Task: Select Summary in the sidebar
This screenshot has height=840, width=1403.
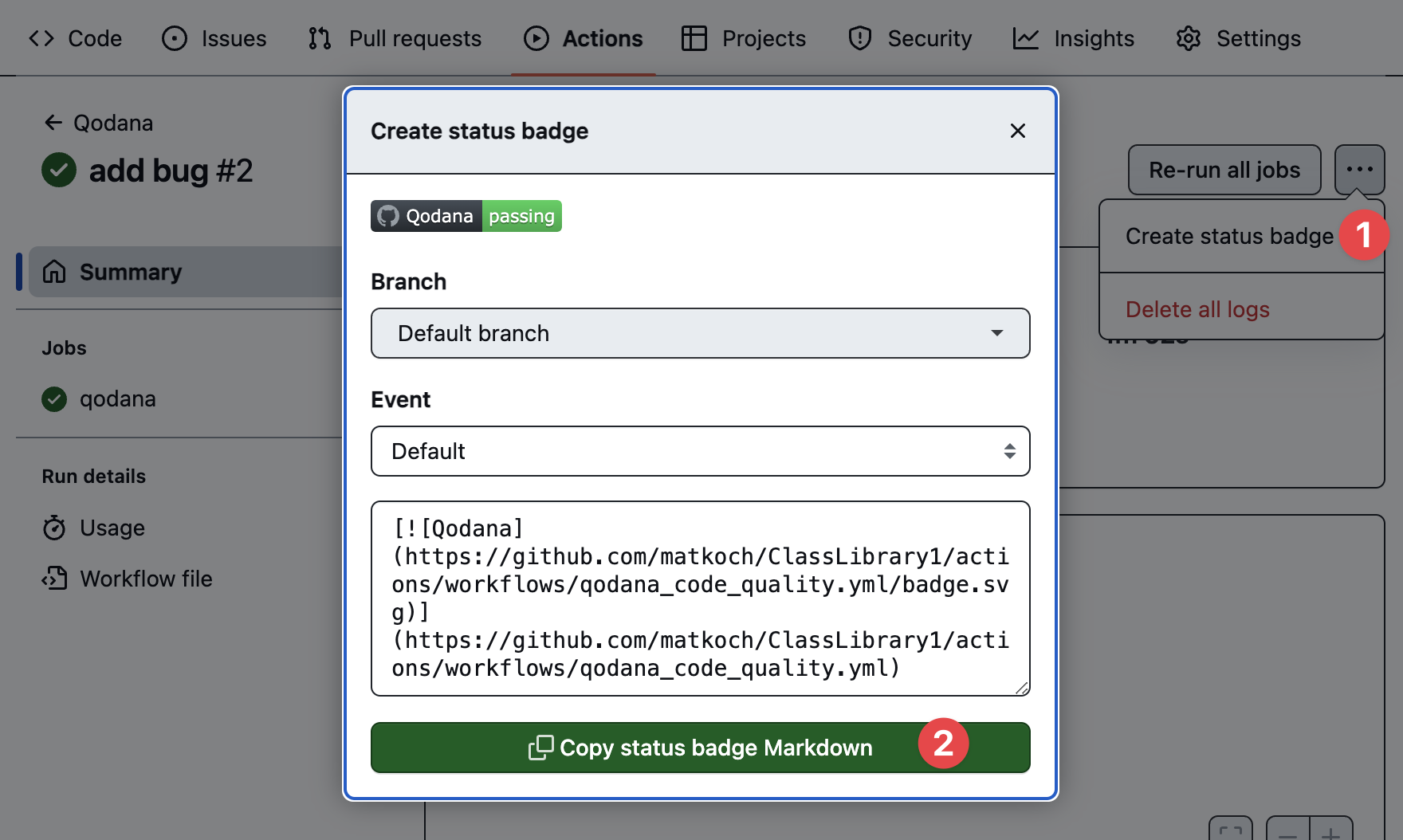Action: (x=185, y=272)
